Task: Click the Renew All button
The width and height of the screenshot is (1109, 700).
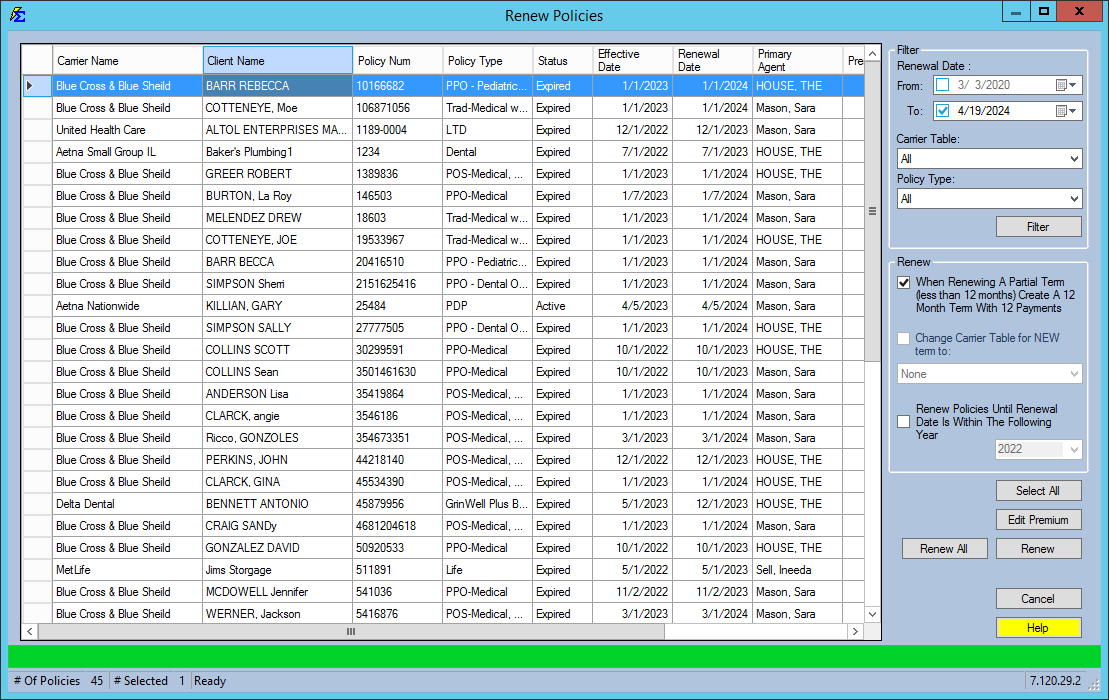Action: pyautogui.click(x=944, y=548)
